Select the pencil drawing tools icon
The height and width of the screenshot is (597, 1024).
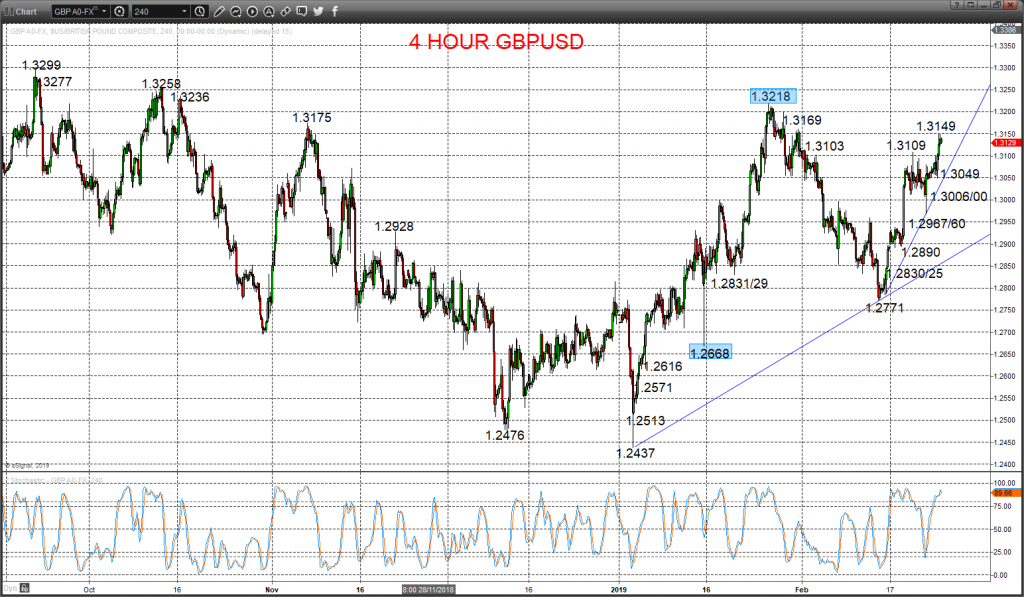pos(219,11)
